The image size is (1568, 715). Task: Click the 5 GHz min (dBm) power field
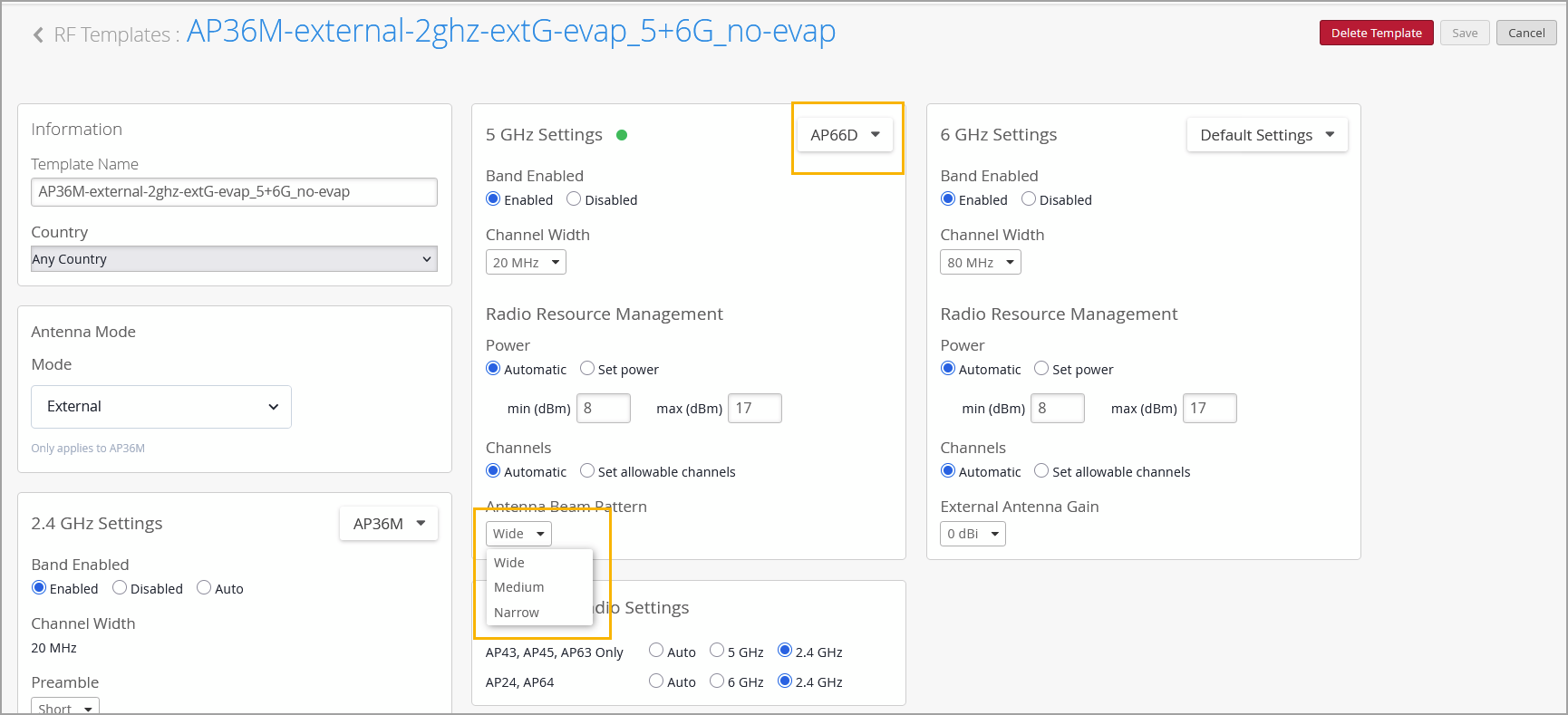[603, 408]
